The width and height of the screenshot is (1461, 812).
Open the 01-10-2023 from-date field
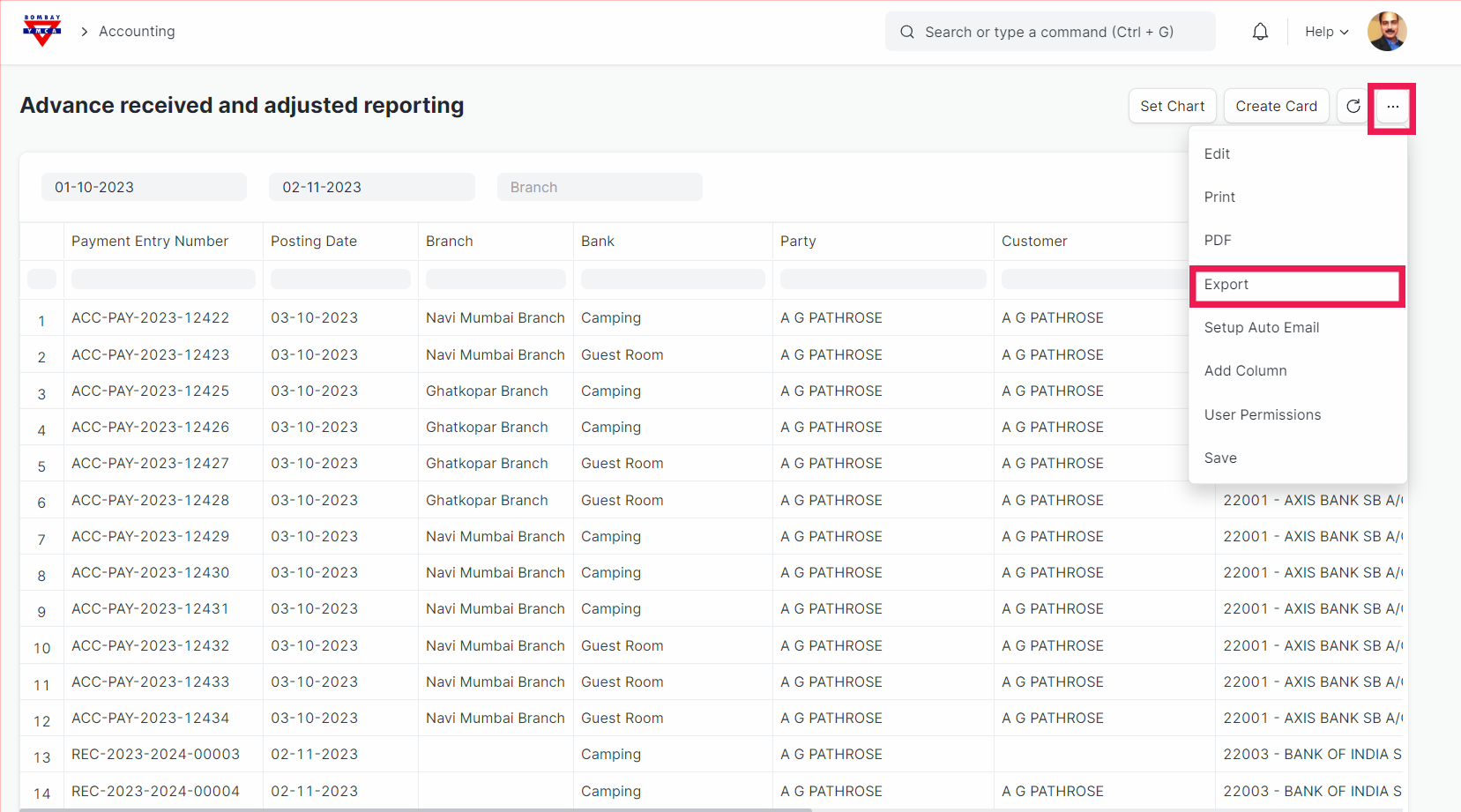click(144, 187)
